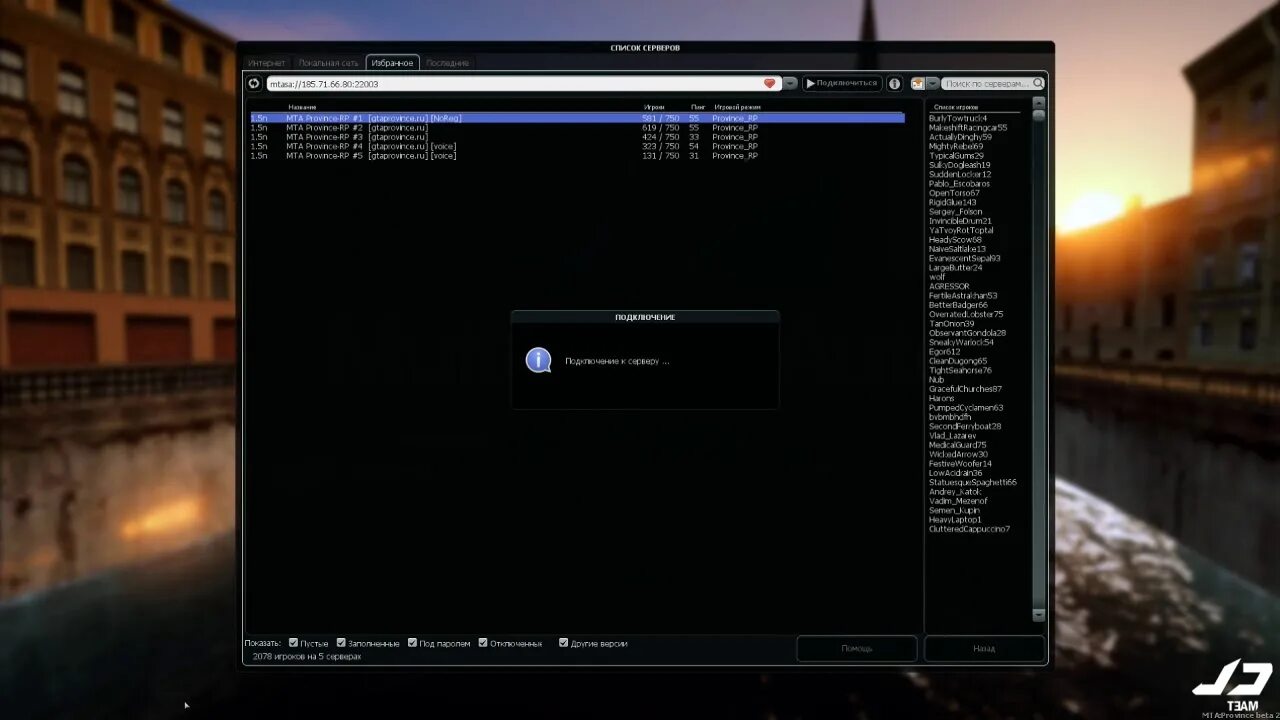1280x720 pixels.
Task: Select server 'MTA Province-RP #4 [voice]'
Action: click(577, 146)
